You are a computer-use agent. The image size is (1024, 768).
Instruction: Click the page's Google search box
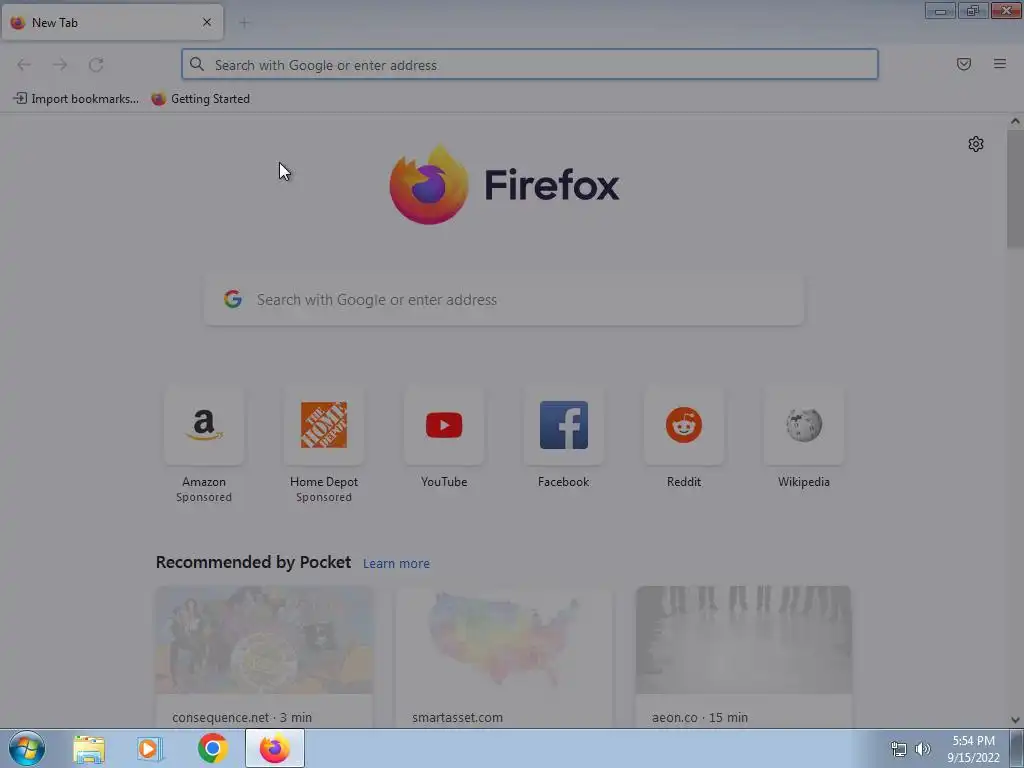(504, 300)
